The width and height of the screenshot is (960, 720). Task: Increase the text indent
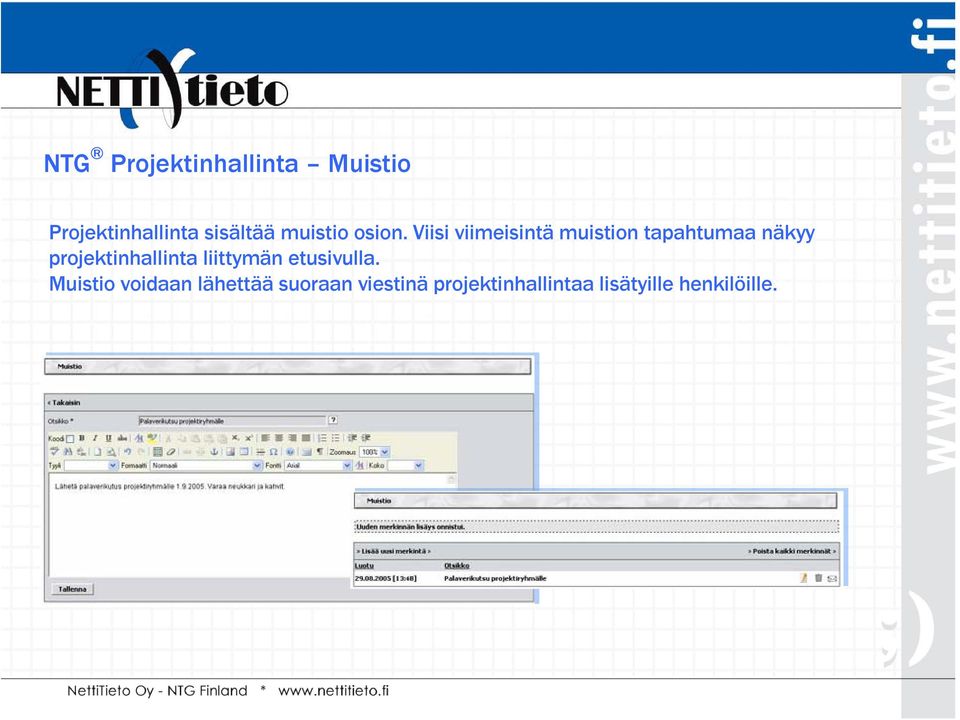pos(366,438)
